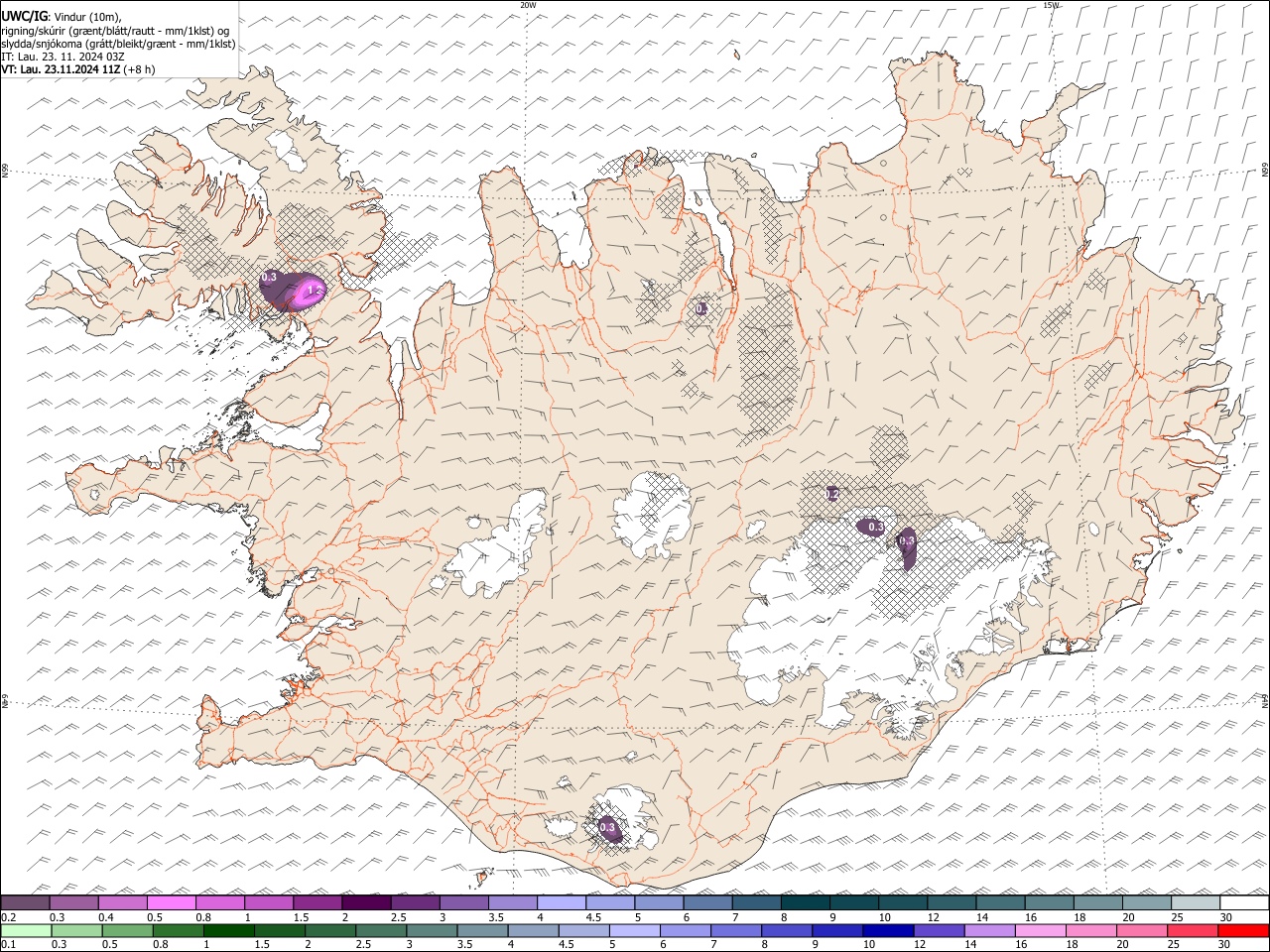
Task: Click the 4.5 swatch on the lower scale
Action: (583, 930)
